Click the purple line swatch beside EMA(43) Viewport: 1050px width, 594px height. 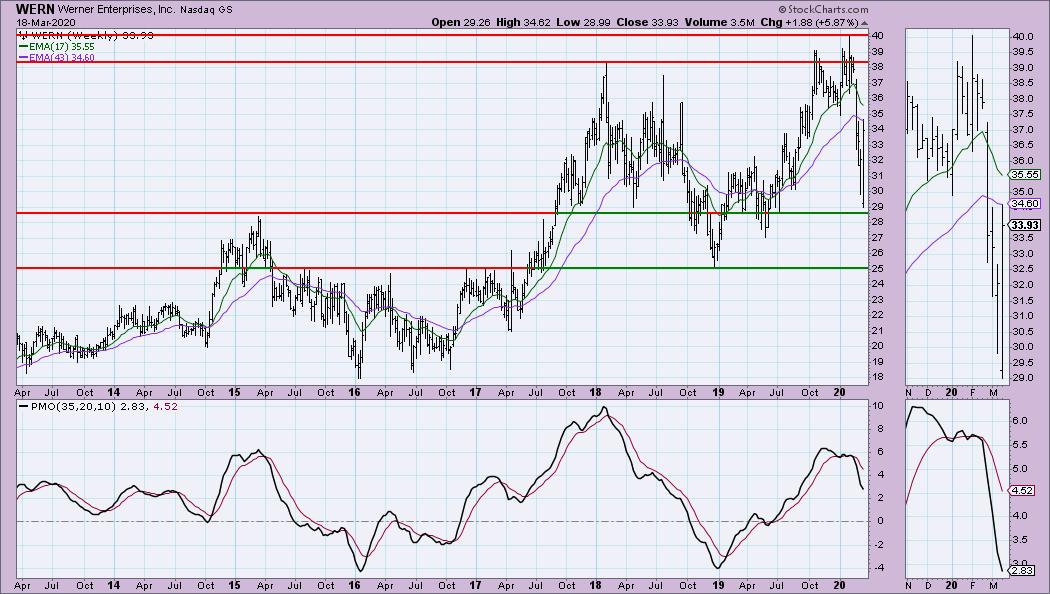tap(23, 58)
